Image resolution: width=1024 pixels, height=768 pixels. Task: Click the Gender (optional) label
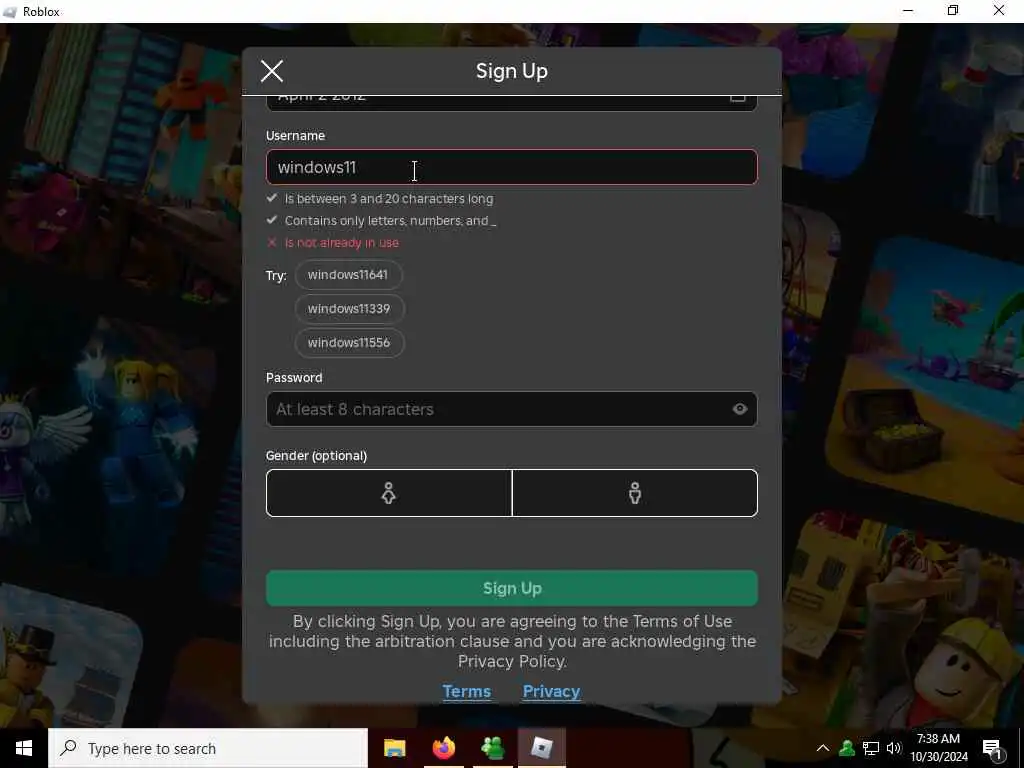[x=316, y=456]
